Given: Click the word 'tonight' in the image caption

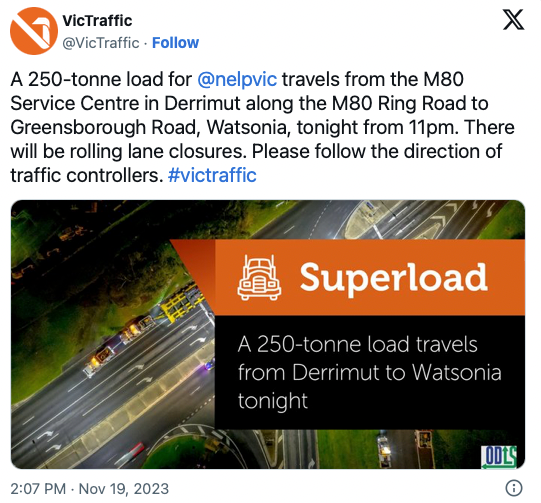Looking at the screenshot, I should (273, 401).
